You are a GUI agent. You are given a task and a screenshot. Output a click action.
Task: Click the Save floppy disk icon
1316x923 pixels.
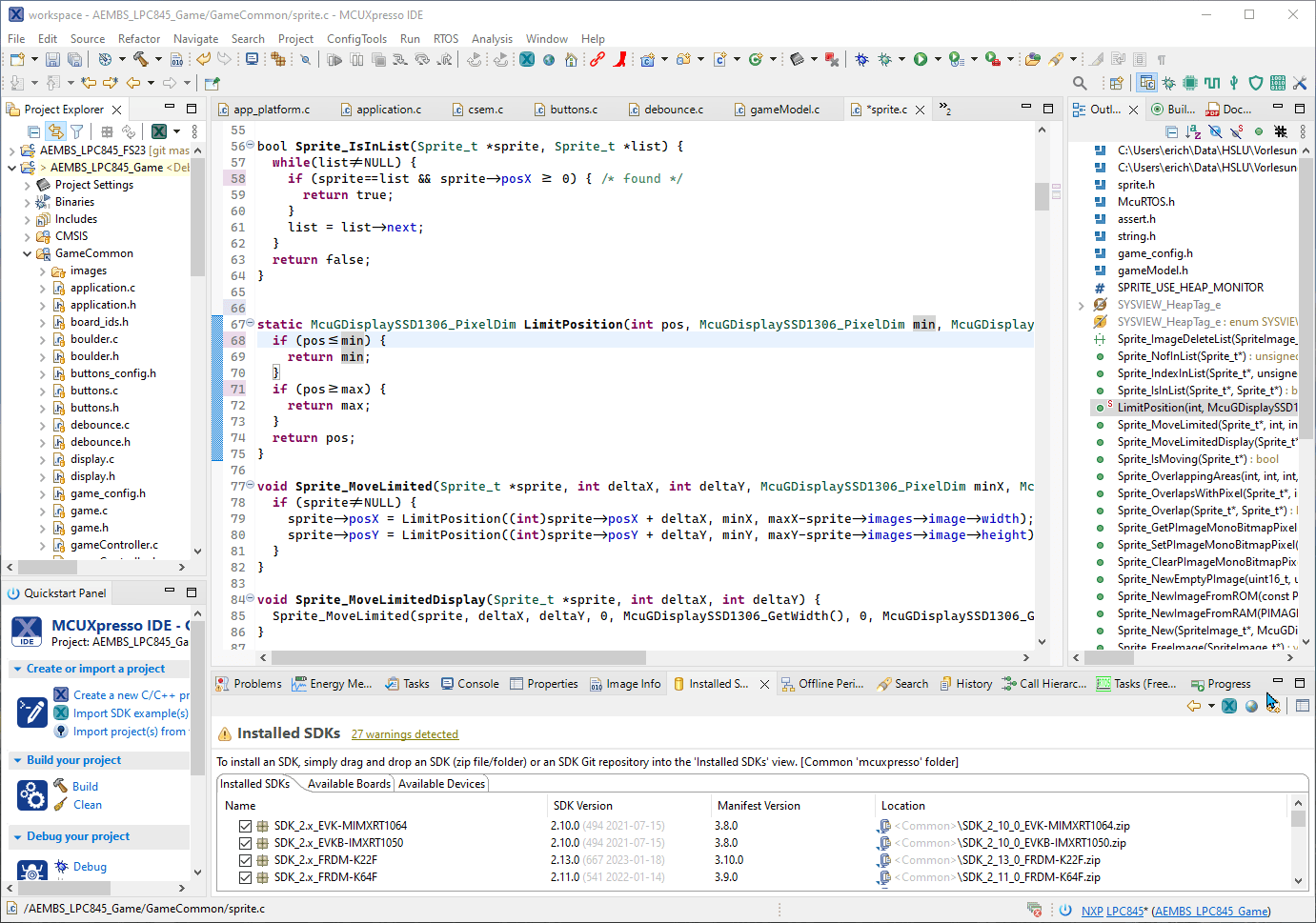[x=52, y=59]
